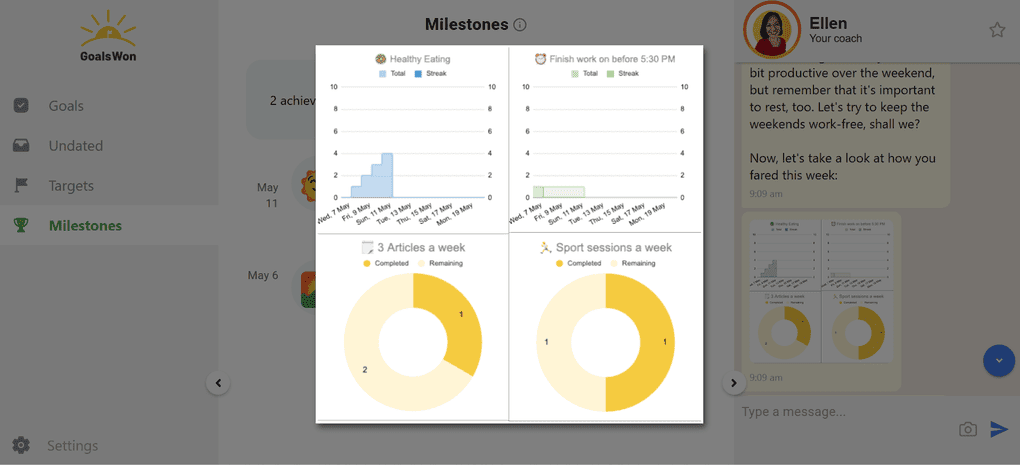
Task: Select Targets in the sidebar
Action: 71,186
